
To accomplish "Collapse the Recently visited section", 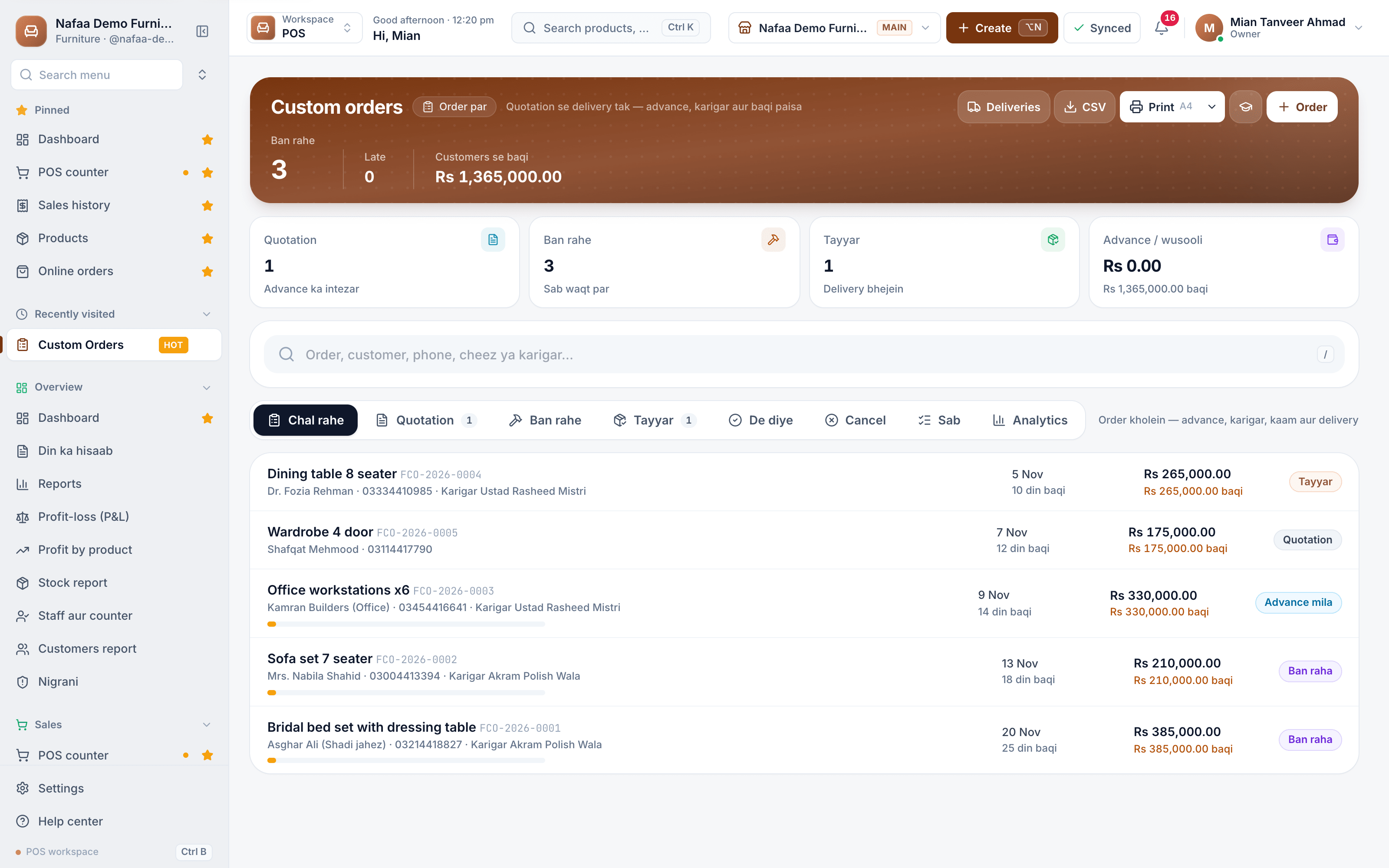I will click(x=207, y=314).
